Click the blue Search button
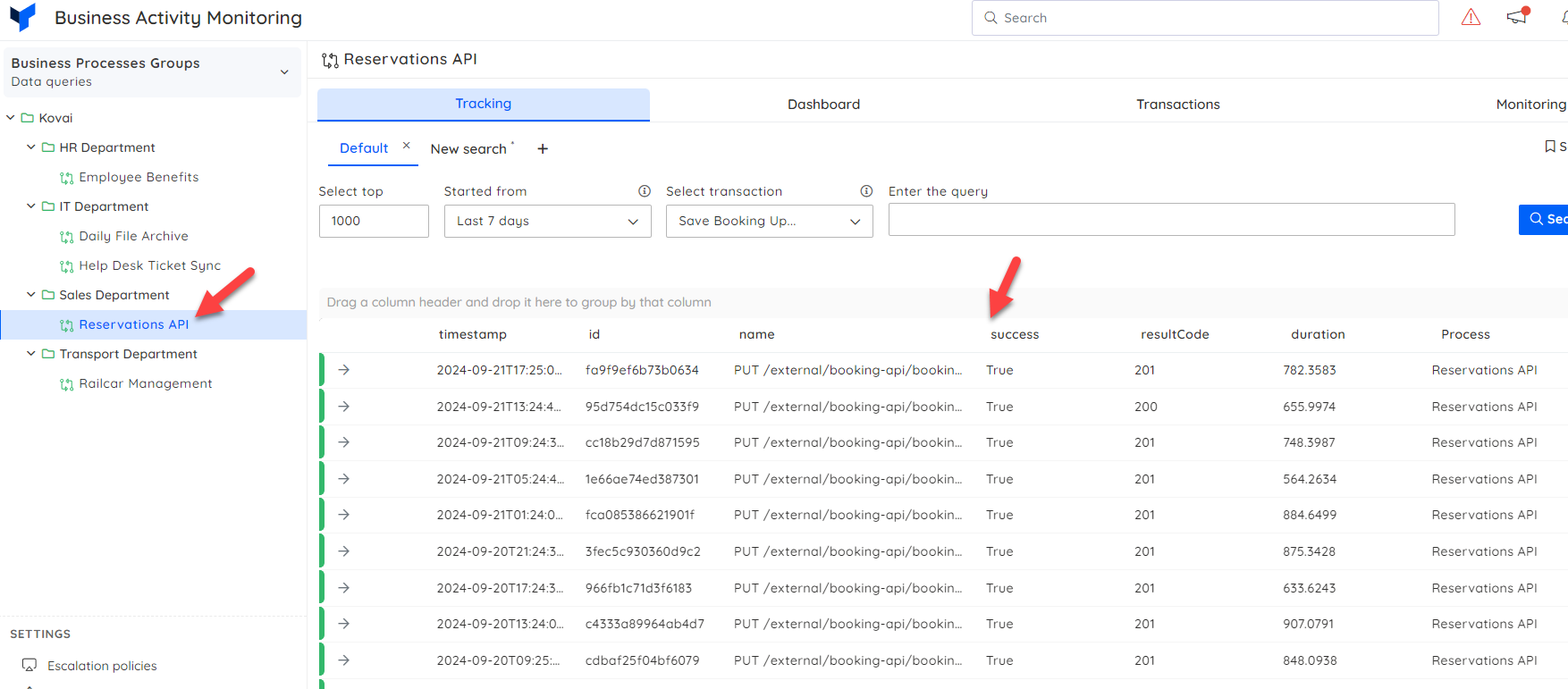Screen dimensions: 1568x689 coord(1544,220)
